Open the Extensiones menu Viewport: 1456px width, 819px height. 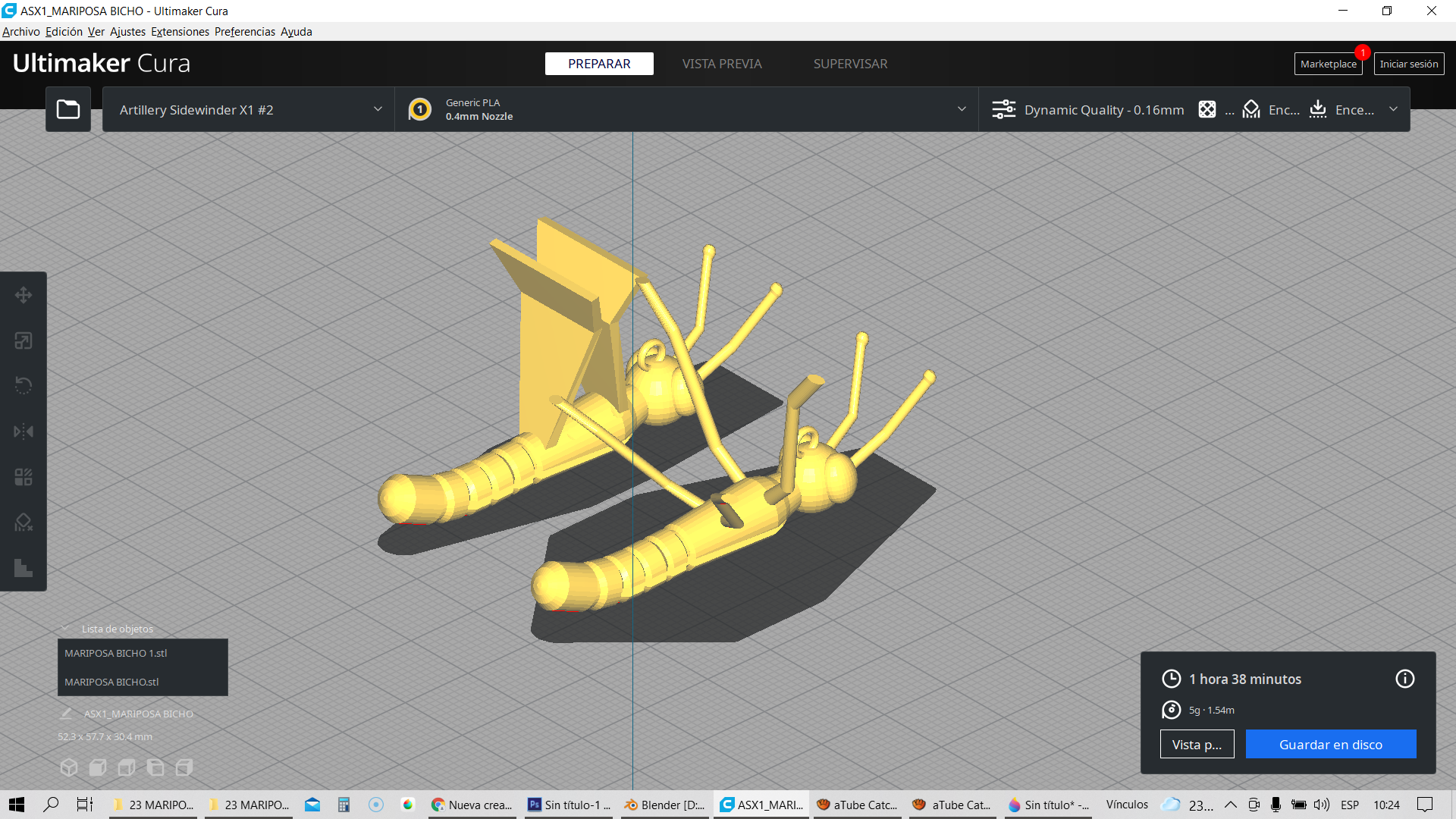[180, 32]
